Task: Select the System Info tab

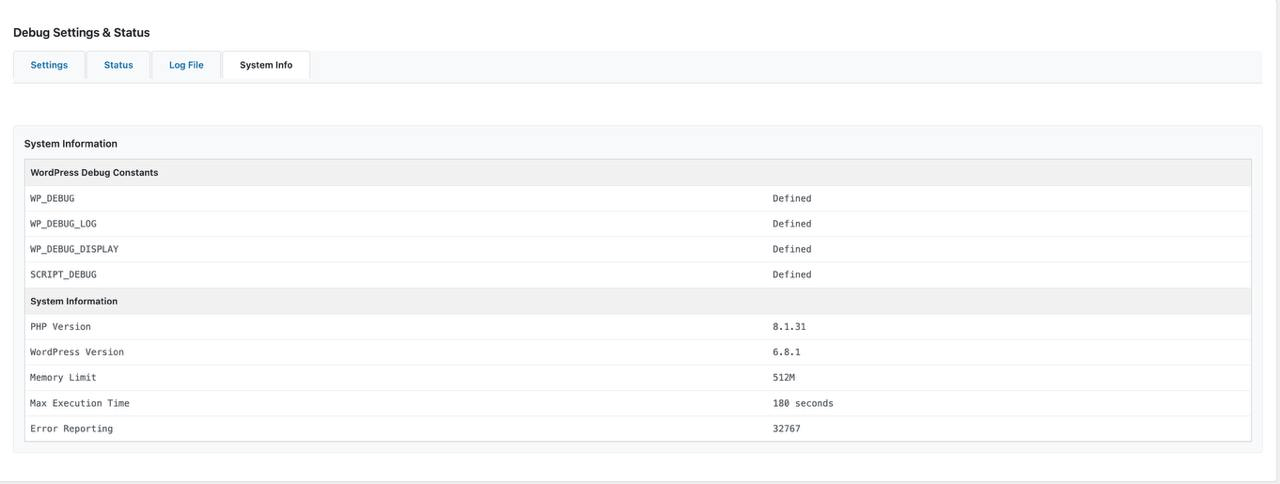Action: tap(266, 65)
